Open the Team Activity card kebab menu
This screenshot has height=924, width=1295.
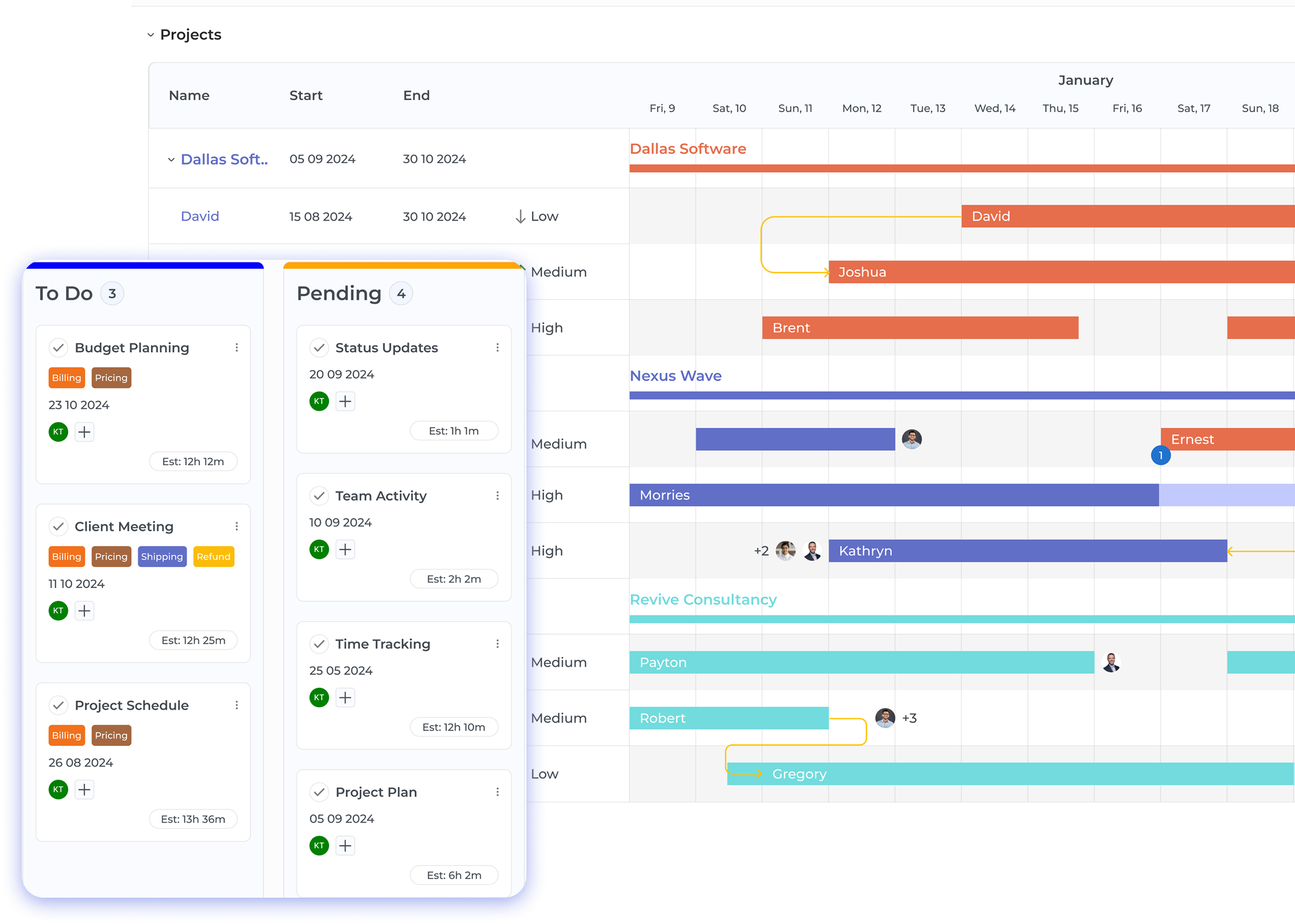(497, 495)
